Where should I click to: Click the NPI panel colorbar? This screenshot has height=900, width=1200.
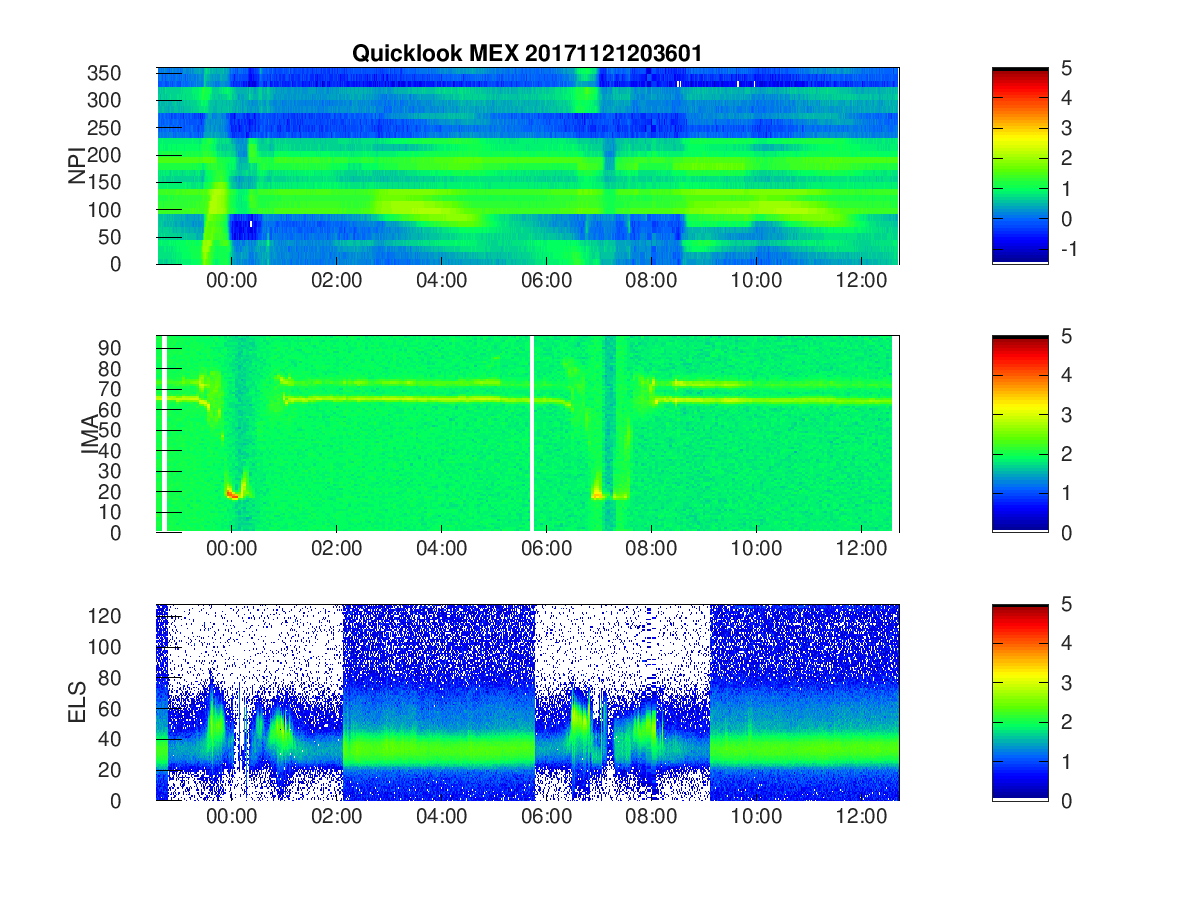[x=1020, y=166]
